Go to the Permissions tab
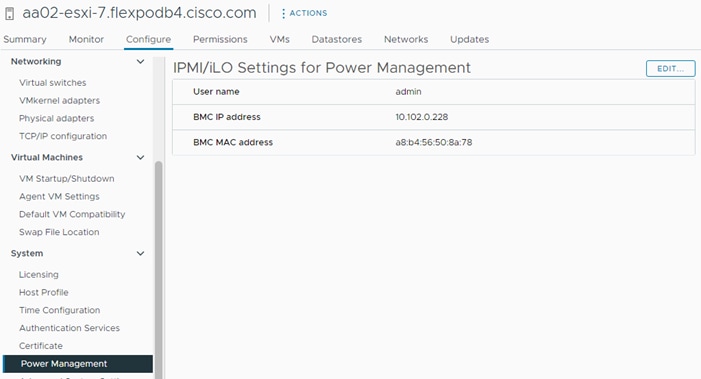701x379 pixels. (220, 39)
